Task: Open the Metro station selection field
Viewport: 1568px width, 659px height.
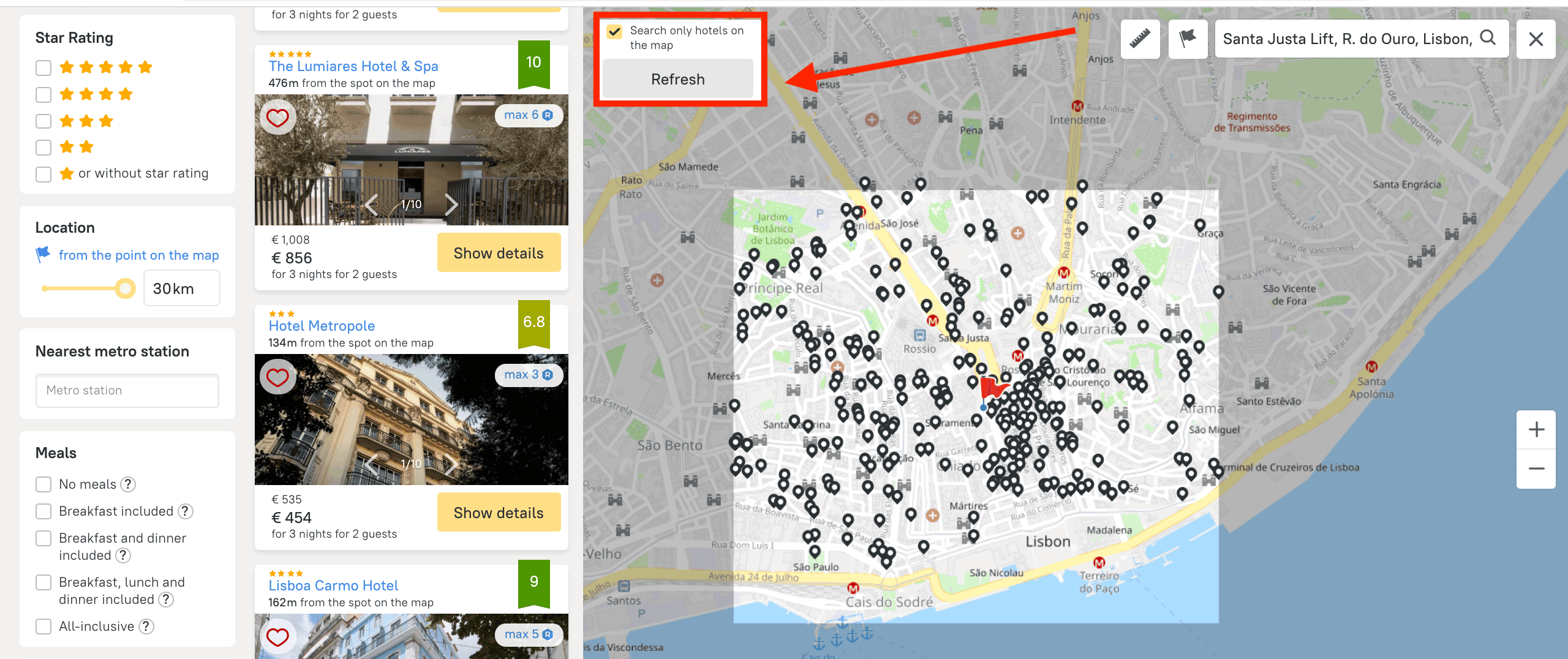Action: point(127,391)
